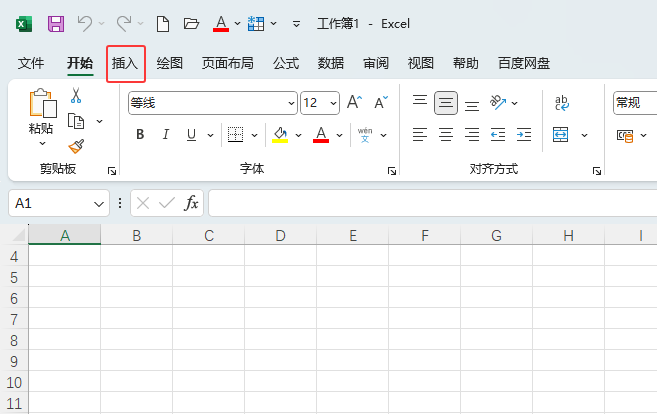Open Clipboard group dialog launcher

tap(112, 171)
